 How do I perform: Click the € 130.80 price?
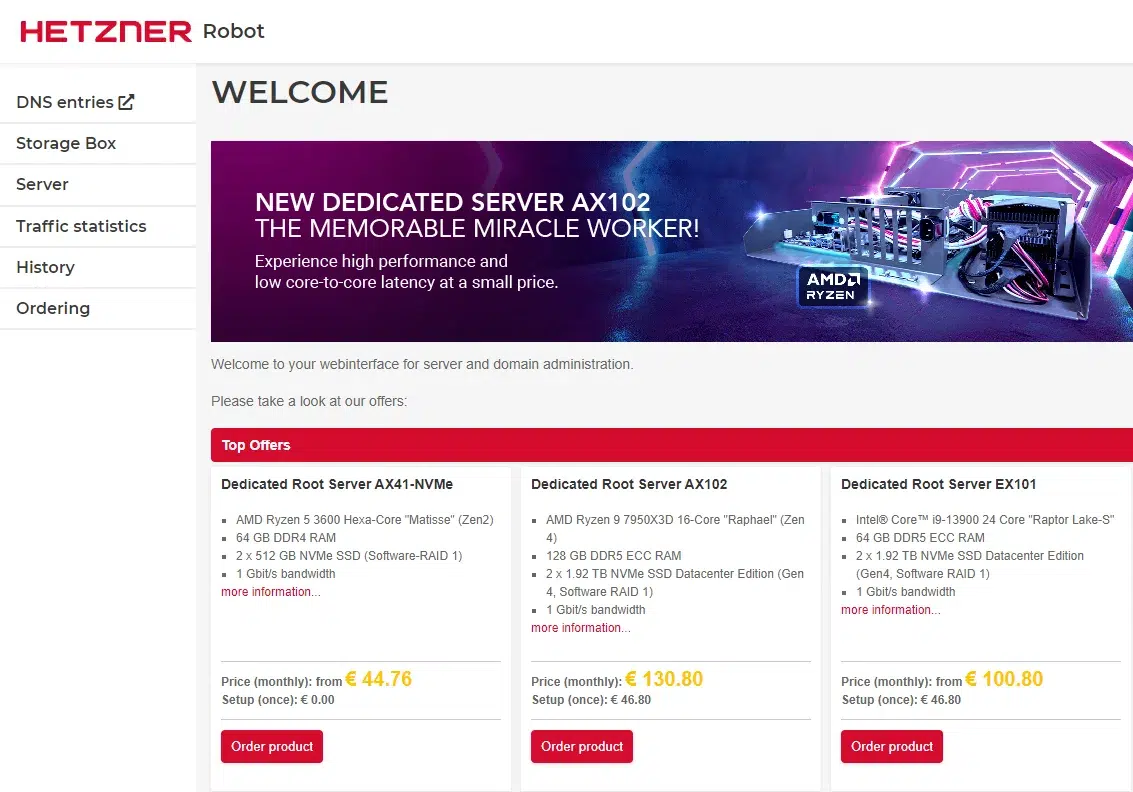[x=664, y=679]
